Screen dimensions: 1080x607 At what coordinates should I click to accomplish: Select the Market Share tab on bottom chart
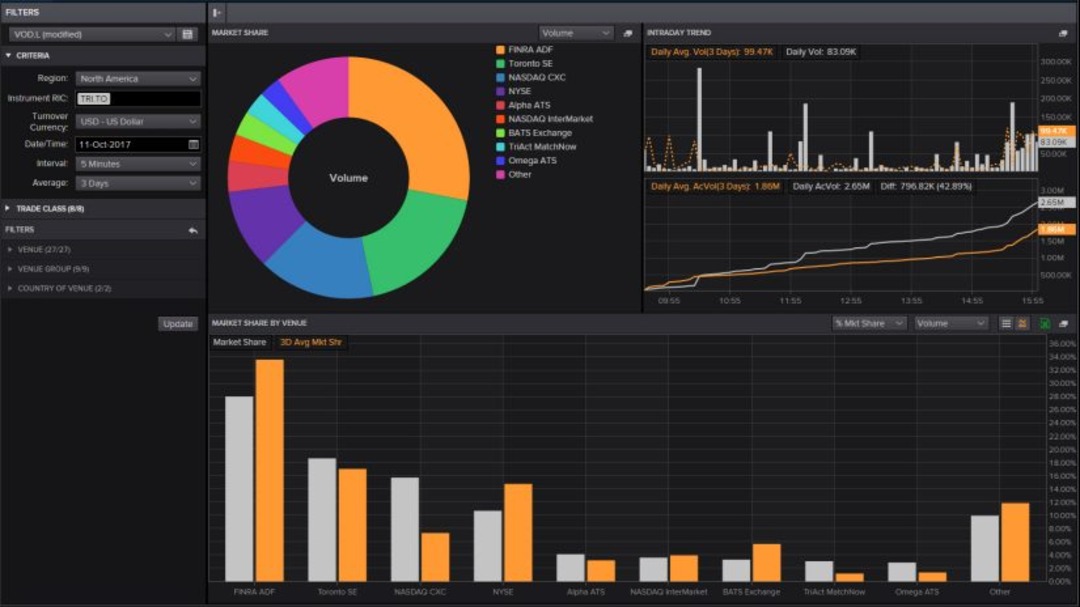tap(237, 341)
